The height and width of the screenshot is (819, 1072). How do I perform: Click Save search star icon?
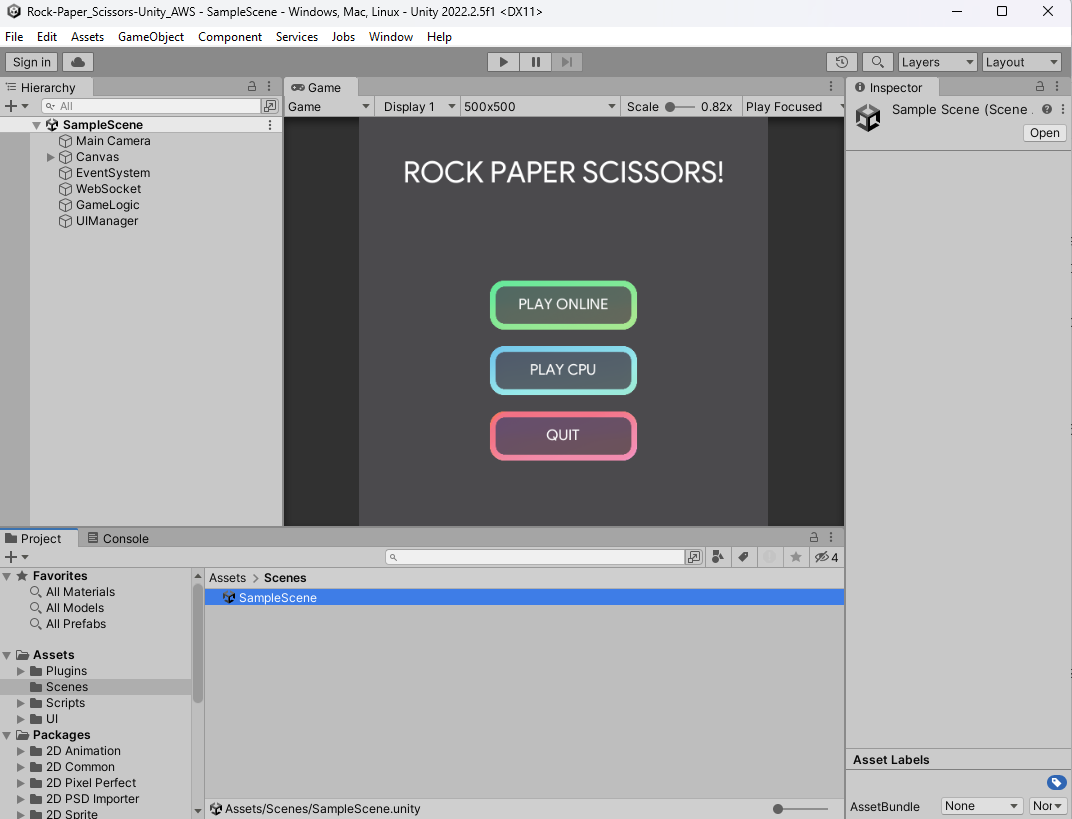click(x=796, y=557)
